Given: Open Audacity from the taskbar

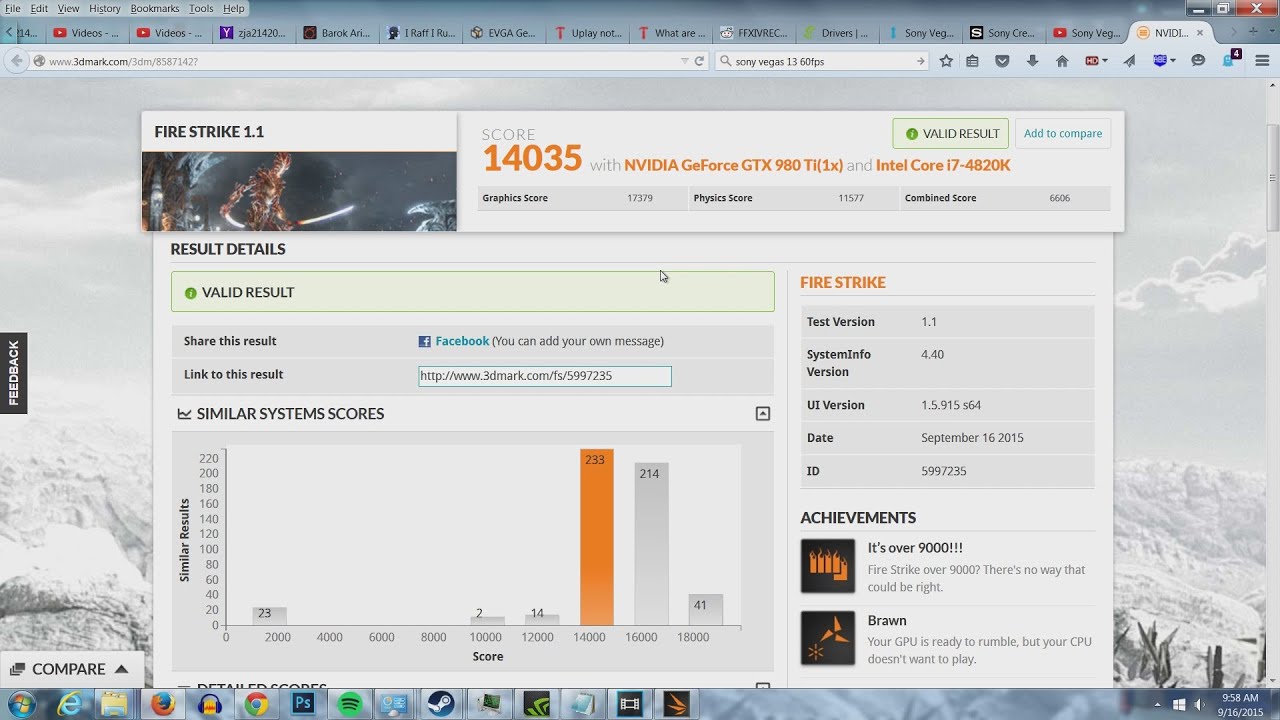Looking at the screenshot, I should [x=210, y=705].
